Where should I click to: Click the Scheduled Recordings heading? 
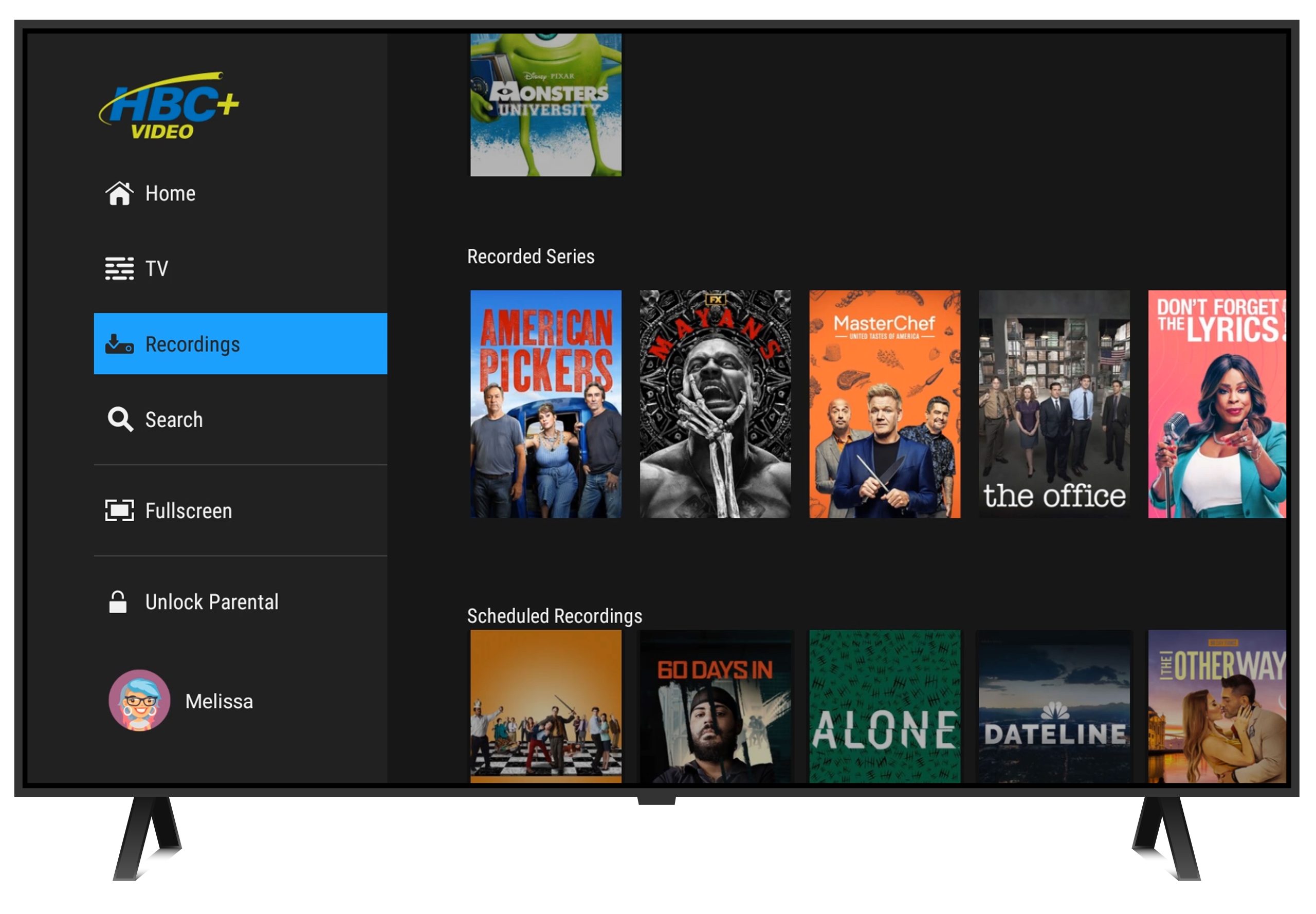click(x=554, y=616)
